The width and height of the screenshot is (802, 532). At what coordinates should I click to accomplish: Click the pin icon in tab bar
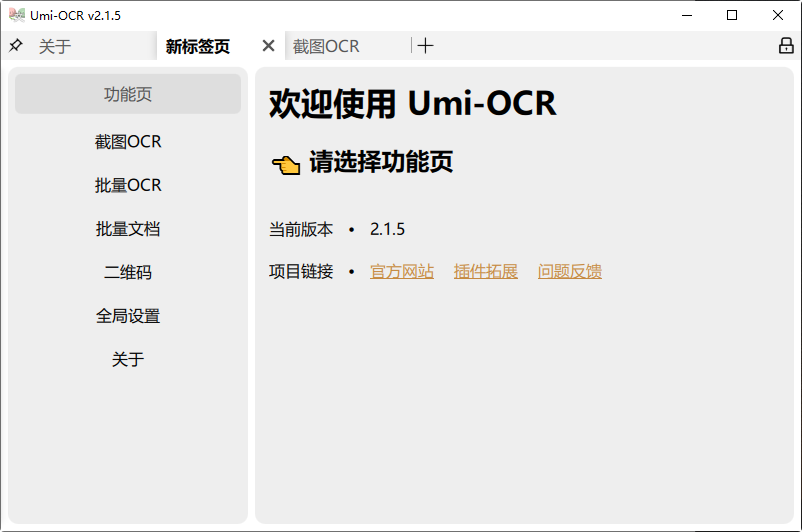(16, 46)
